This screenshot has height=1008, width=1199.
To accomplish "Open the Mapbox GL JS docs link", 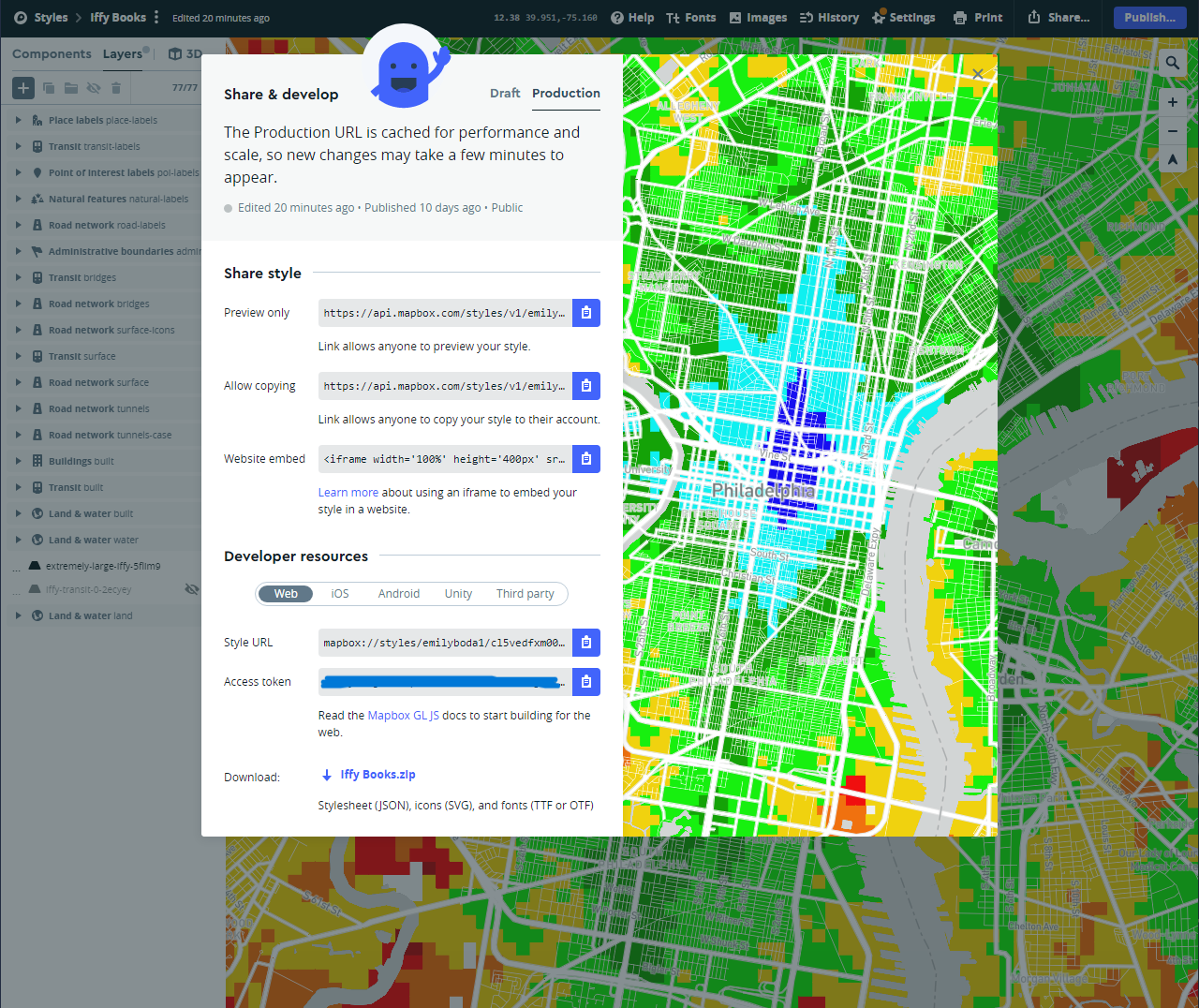I will 403,716.
